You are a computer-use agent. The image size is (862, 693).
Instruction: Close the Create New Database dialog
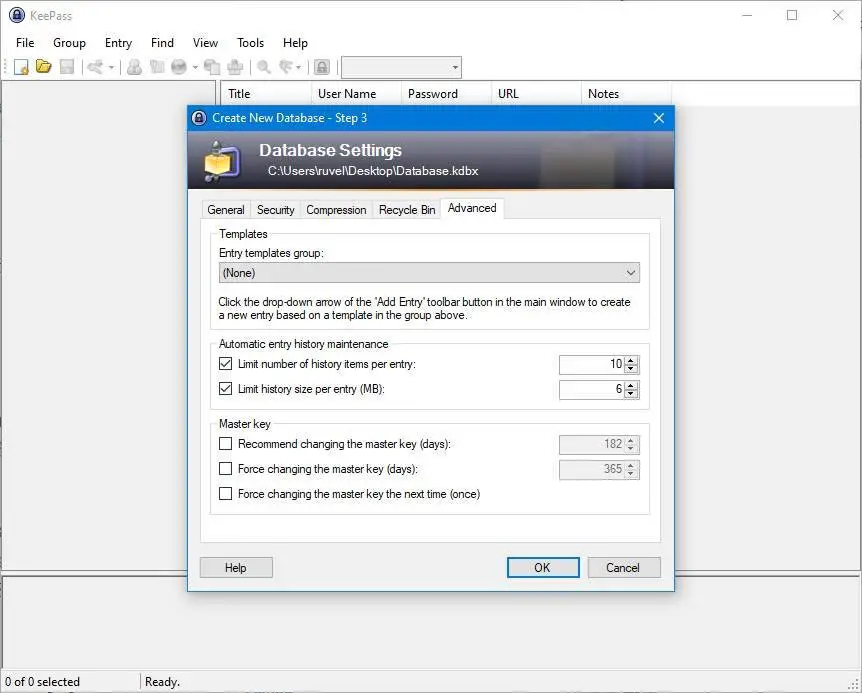(659, 118)
